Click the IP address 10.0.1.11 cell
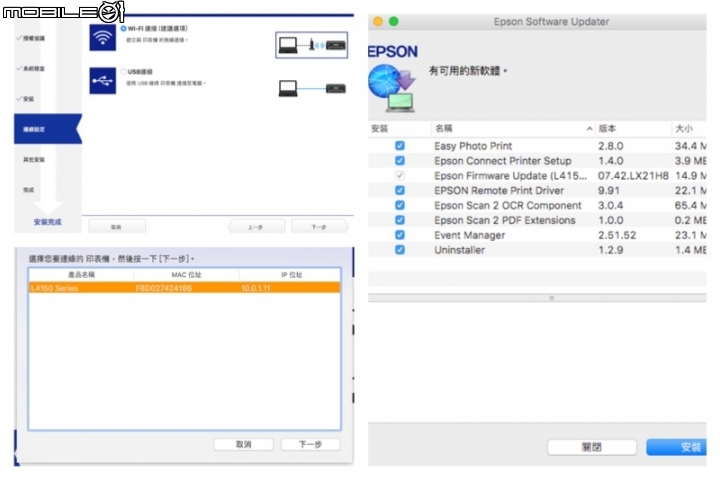 pos(256,288)
